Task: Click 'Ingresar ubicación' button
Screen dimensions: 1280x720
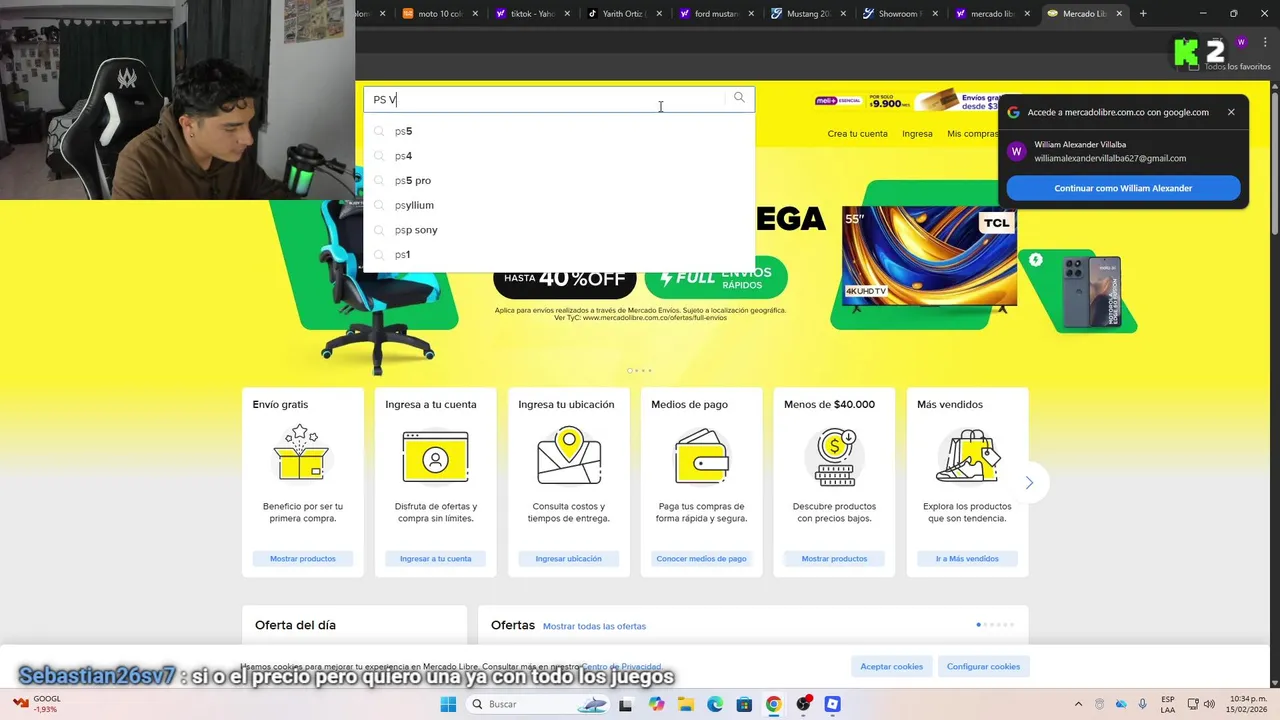Action: click(569, 559)
